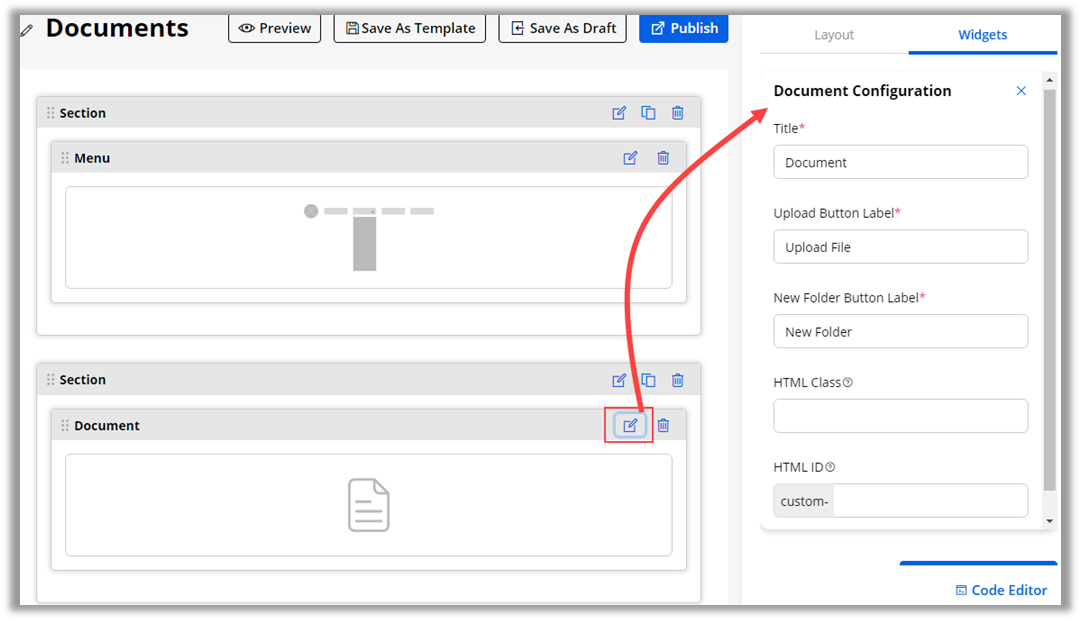
Task: Click the HTML Class help icon
Action: [848, 382]
